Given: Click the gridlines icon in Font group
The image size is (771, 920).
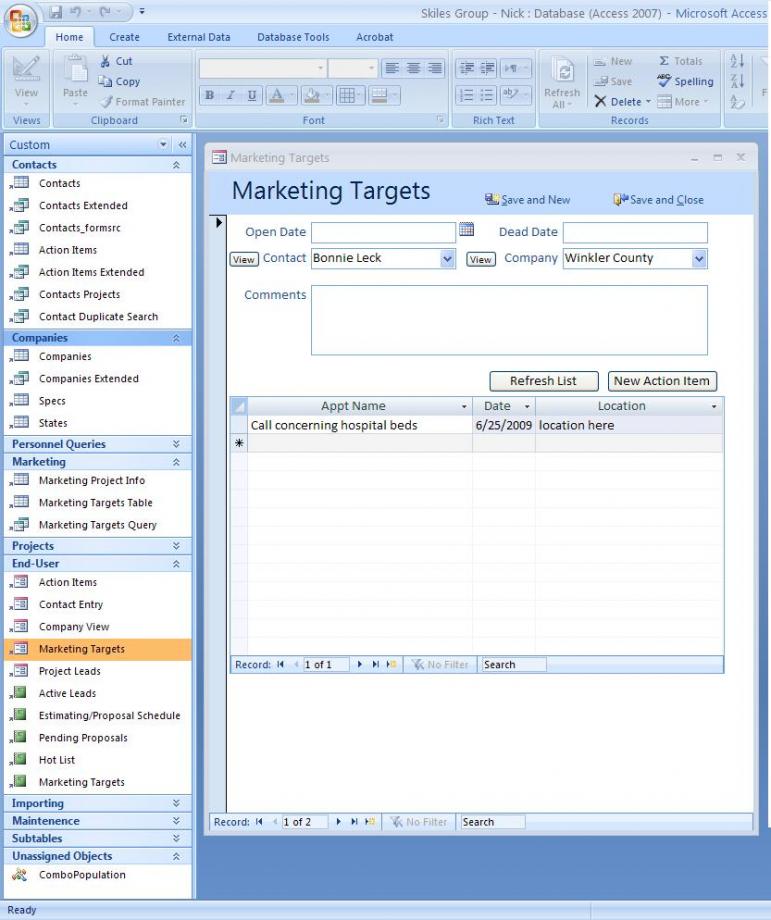Looking at the screenshot, I should pos(347,95).
